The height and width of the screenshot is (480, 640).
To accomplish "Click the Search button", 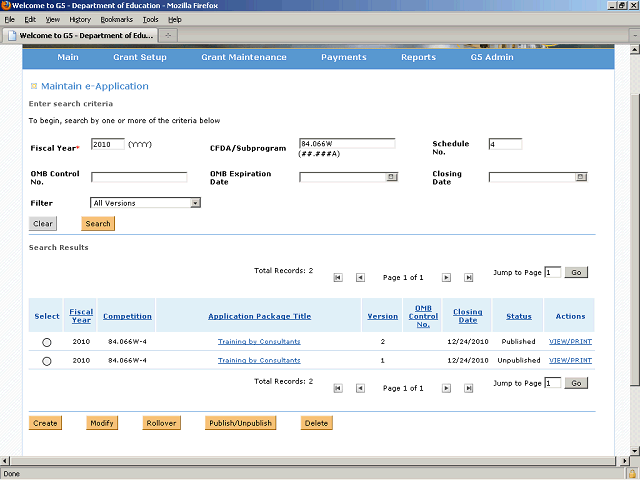I will click(x=98, y=224).
